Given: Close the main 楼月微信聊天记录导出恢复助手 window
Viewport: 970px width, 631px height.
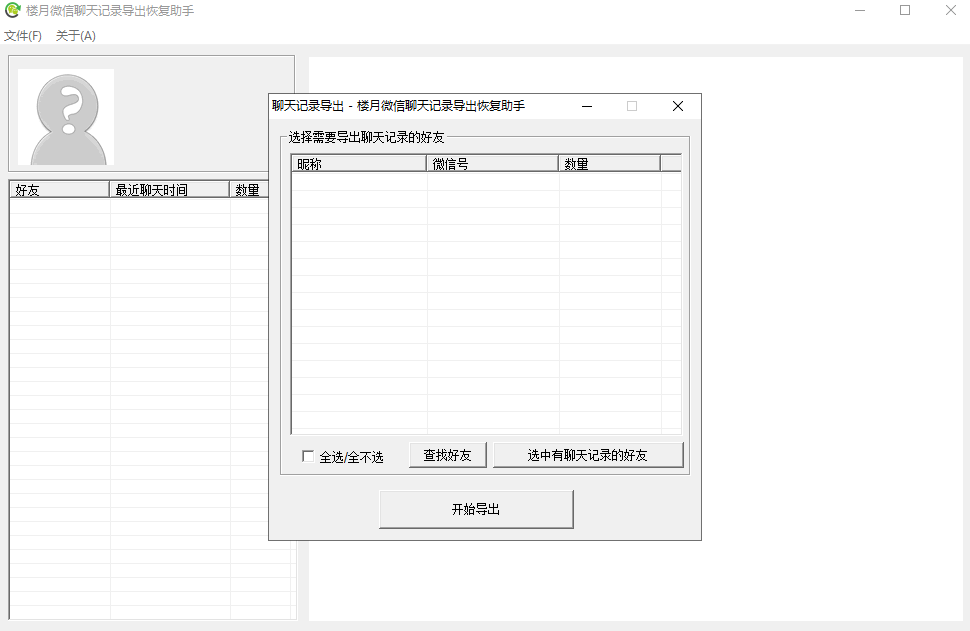Looking at the screenshot, I should pyautogui.click(x=951, y=11).
